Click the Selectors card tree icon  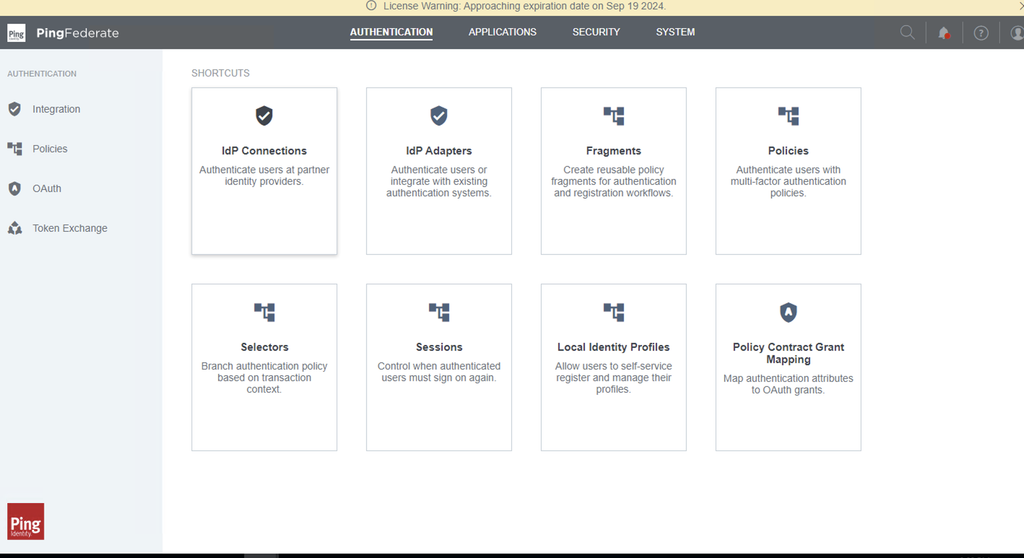coord(264,312)
